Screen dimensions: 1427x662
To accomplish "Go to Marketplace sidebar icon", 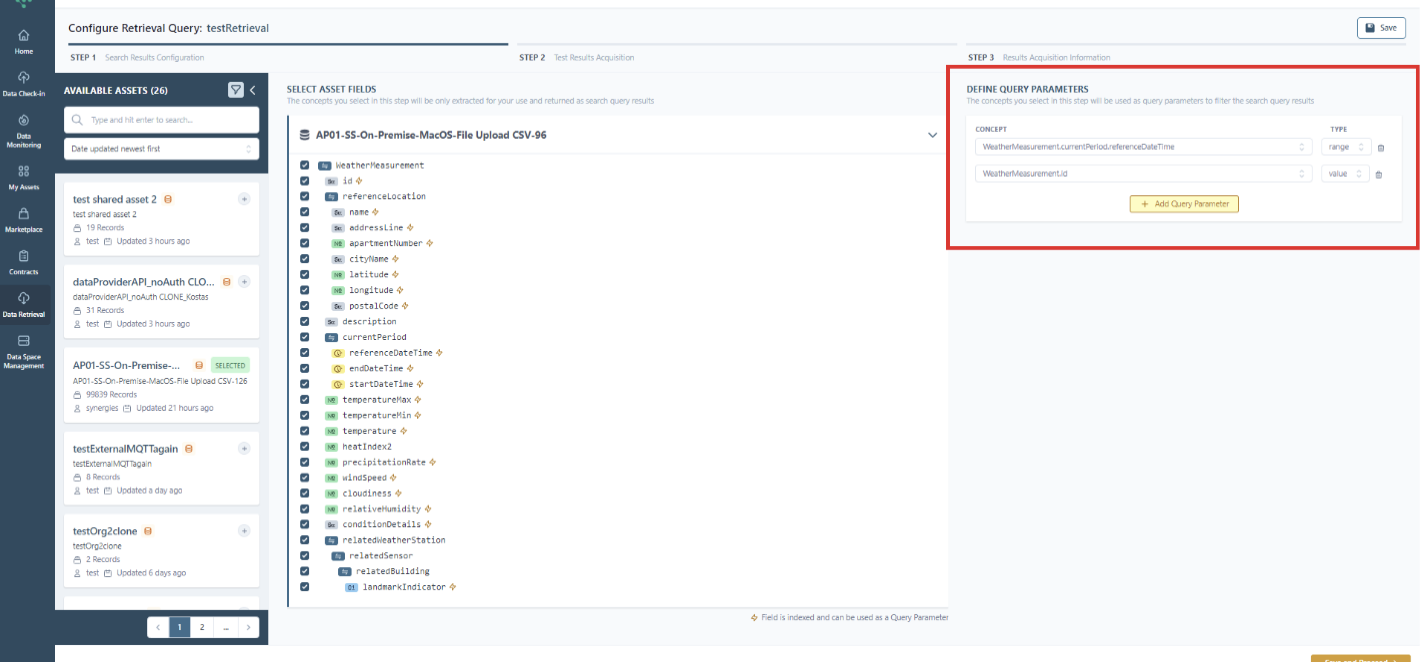I will pos(23,219).
